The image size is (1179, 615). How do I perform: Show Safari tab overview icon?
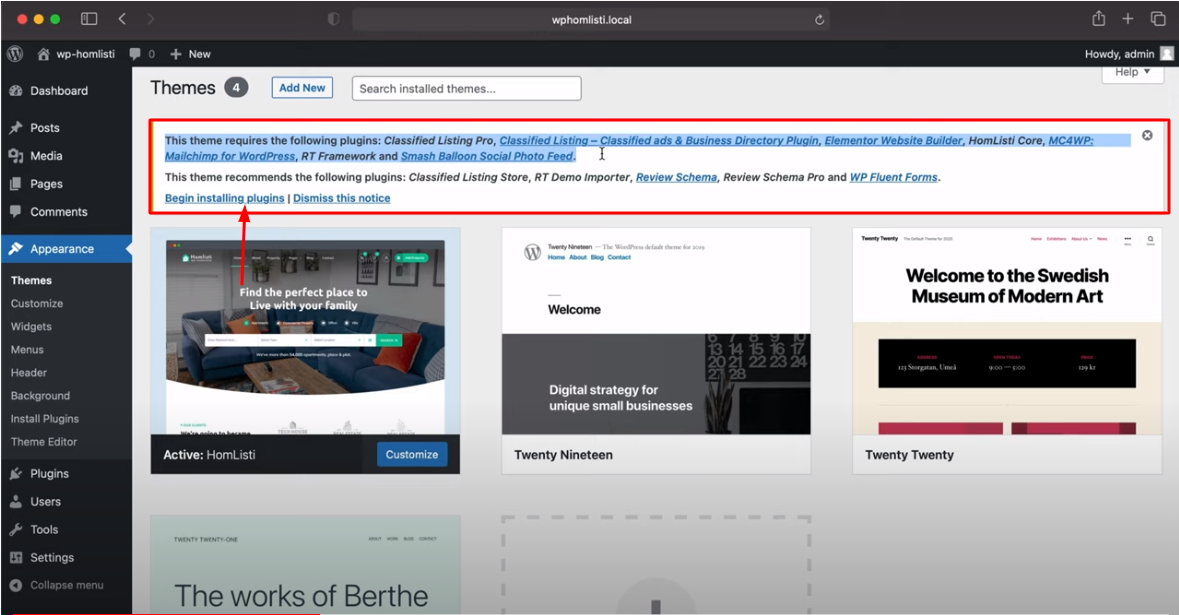pyautogui.click(x=1158, y=19)
